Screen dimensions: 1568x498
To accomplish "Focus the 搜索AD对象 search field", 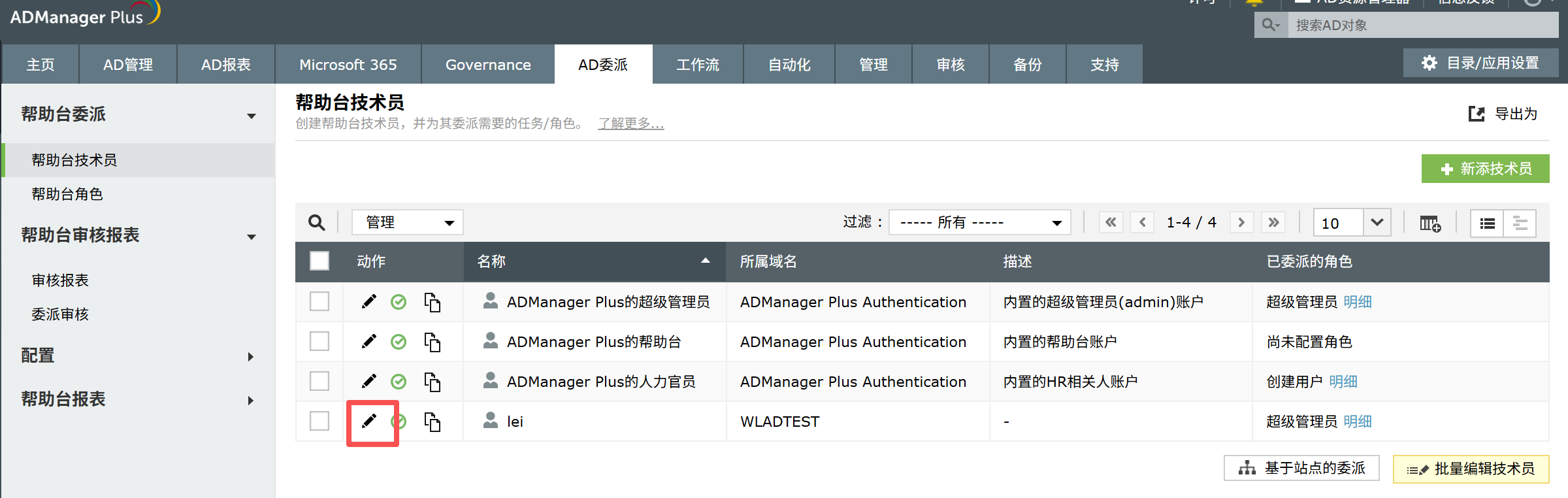I will [x=1423, y=25].
